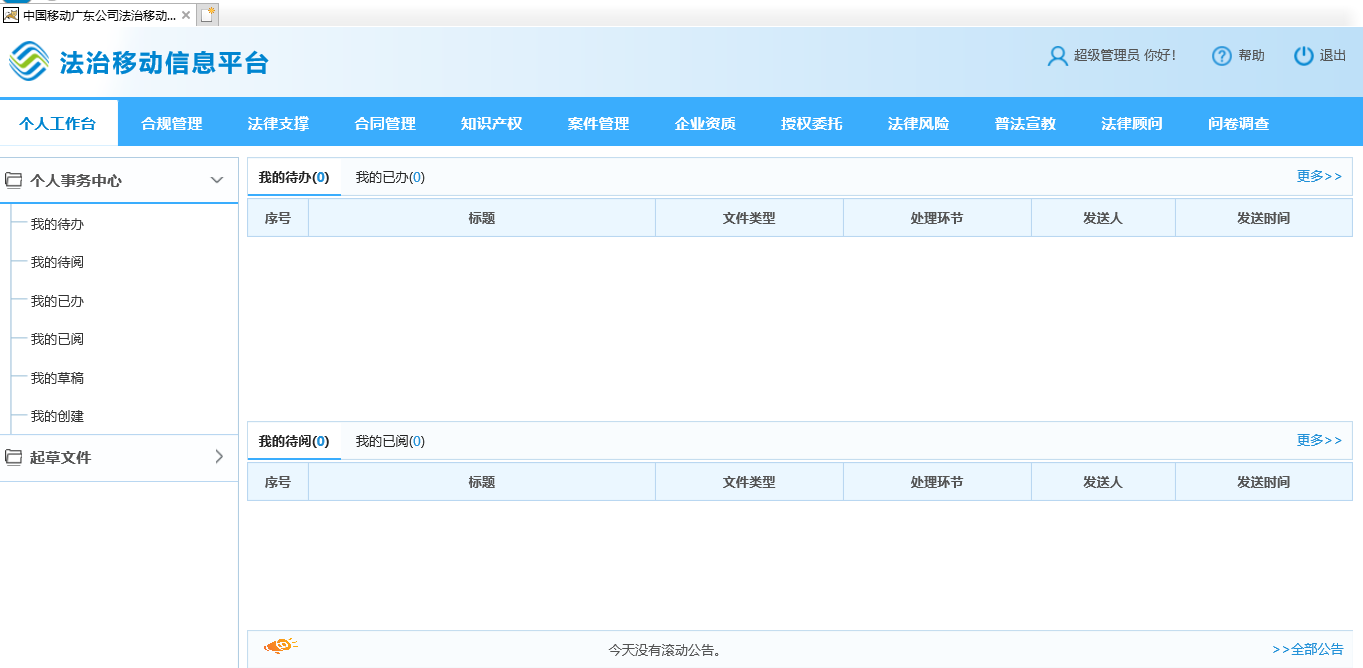Select 我的草稿 in the sidebar
Image resolution: width=1363 pixels, height=668 pixels.
tap(57, 378)
